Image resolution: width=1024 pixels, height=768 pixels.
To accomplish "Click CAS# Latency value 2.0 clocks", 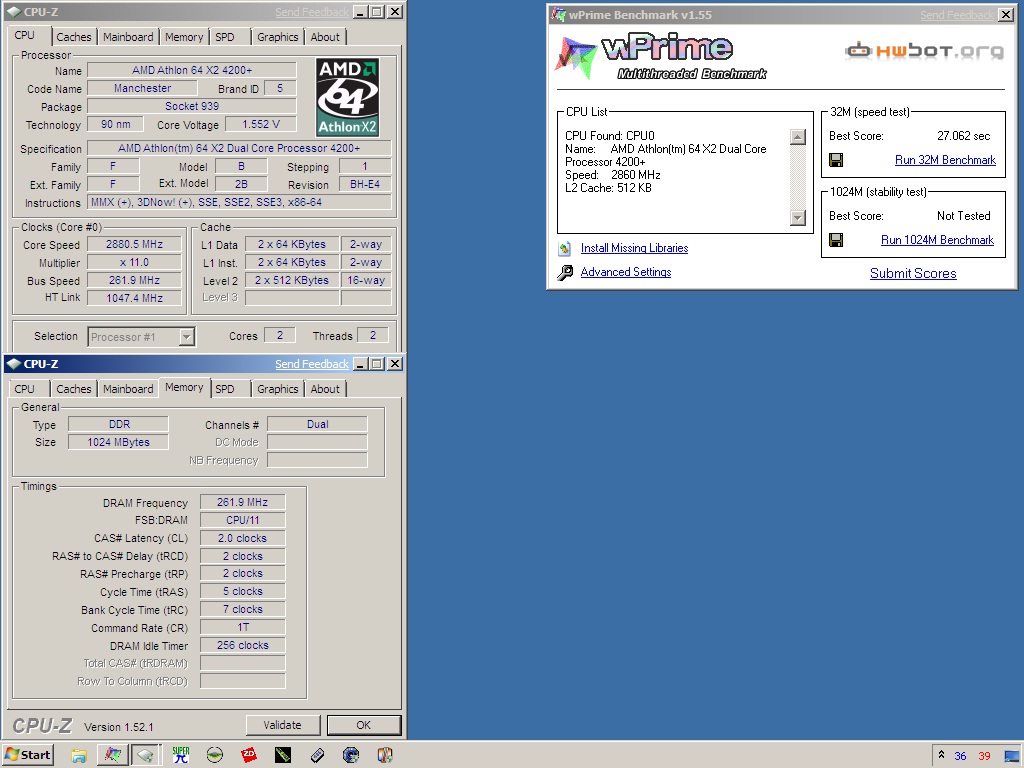I will pos(242,538).
